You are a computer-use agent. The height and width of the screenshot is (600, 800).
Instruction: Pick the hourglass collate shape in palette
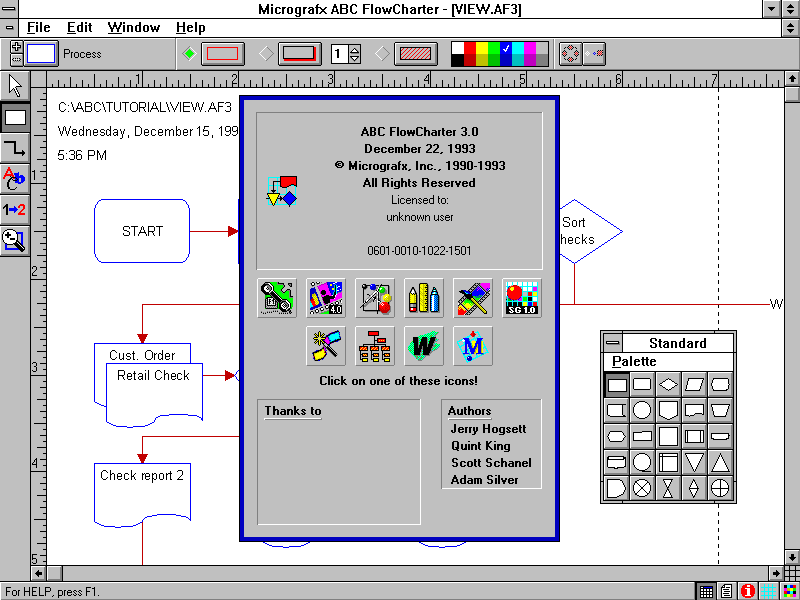[x=668, y=488]
